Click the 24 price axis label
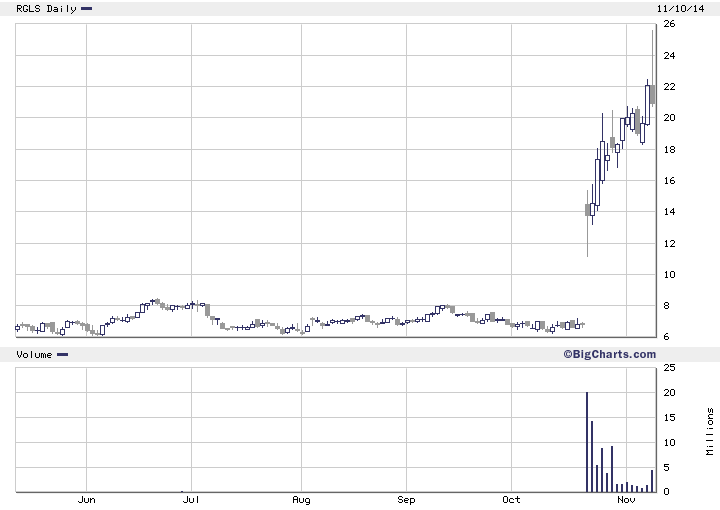720x510 pixels. click(x=669, y=56)
